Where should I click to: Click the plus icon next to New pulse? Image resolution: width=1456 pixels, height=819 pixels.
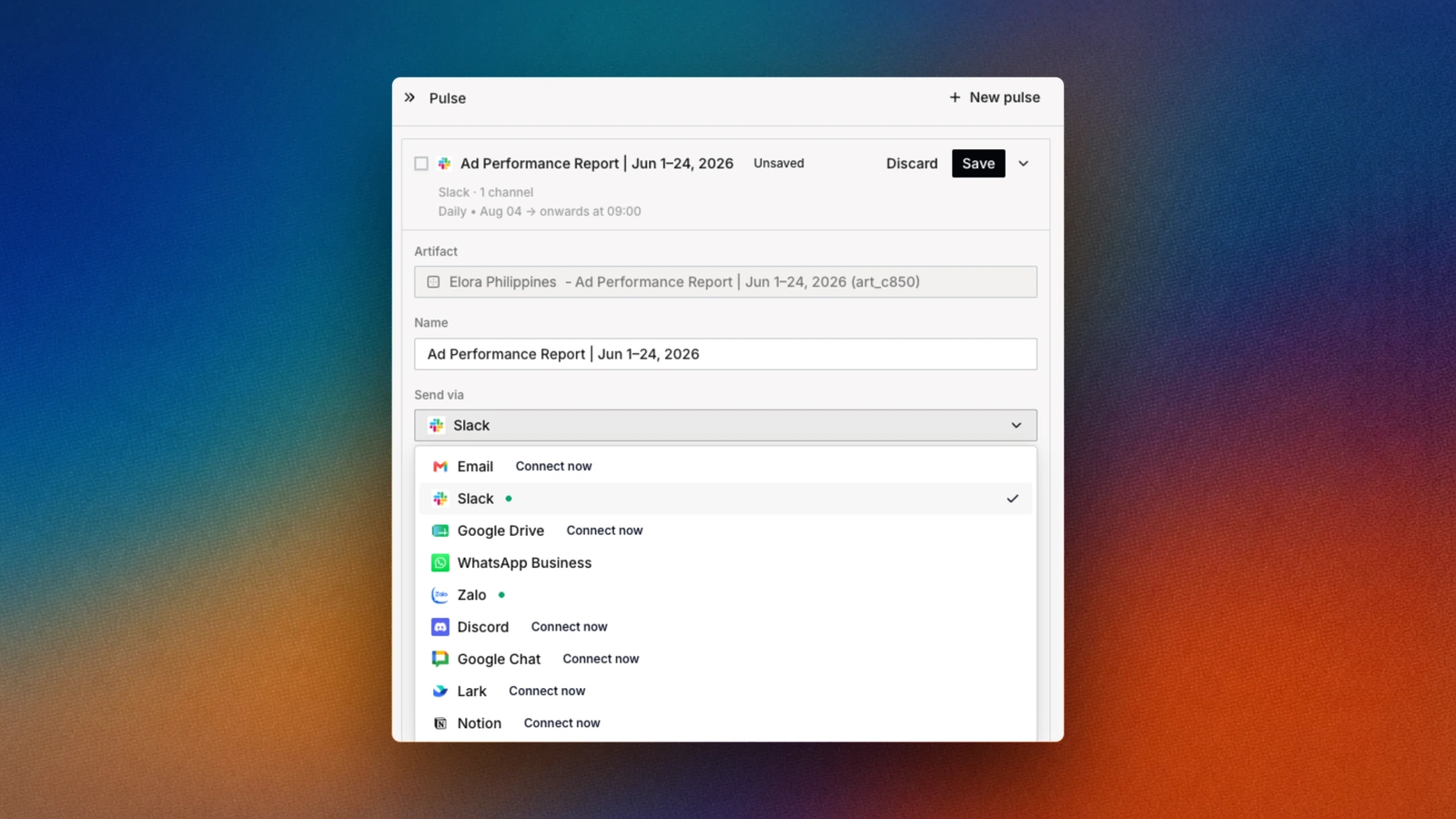pyautogui.click(x=955, y=97)
